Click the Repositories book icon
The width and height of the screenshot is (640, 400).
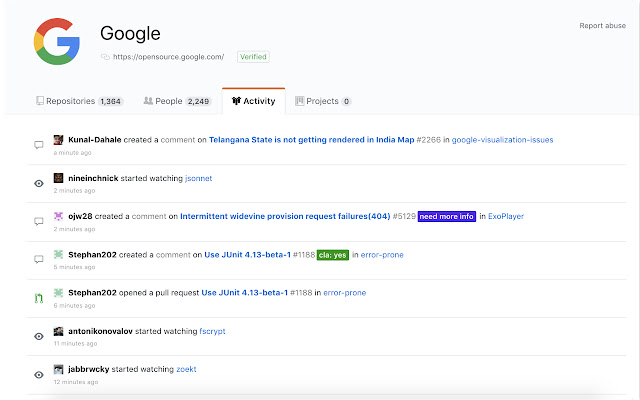click(40, 100)
